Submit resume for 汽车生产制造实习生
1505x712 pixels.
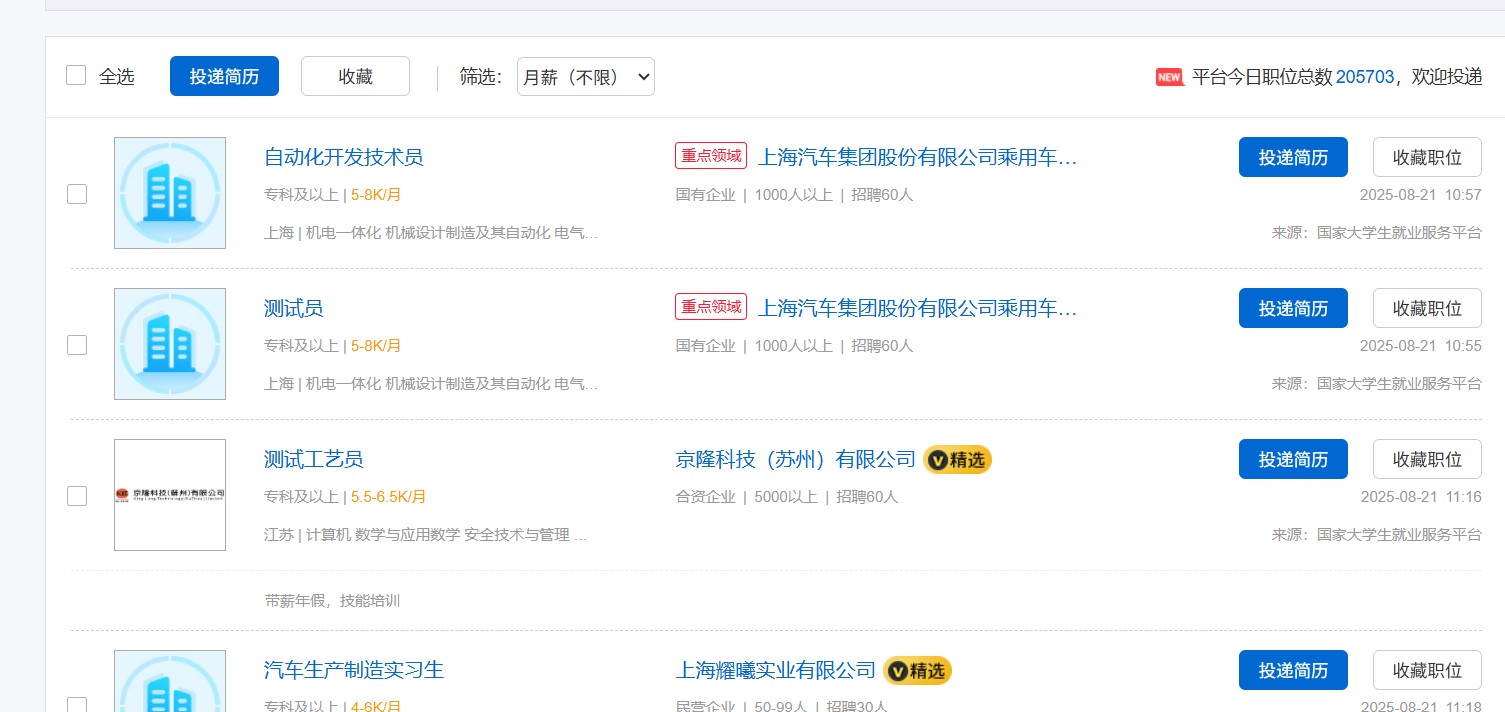(1292, 670)
